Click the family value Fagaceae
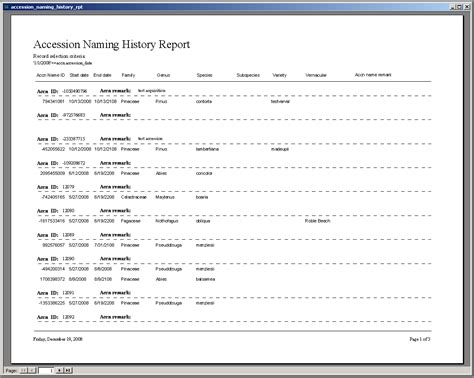The image size is (474, 378). 130,221
